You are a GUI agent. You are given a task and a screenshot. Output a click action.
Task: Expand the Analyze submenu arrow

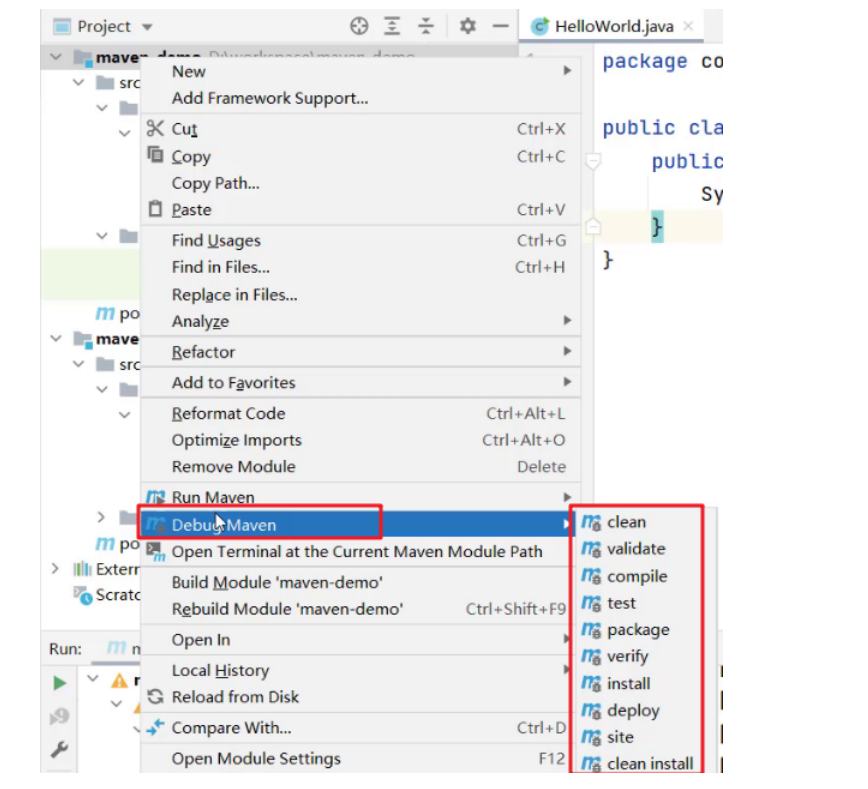coord(567,320)
